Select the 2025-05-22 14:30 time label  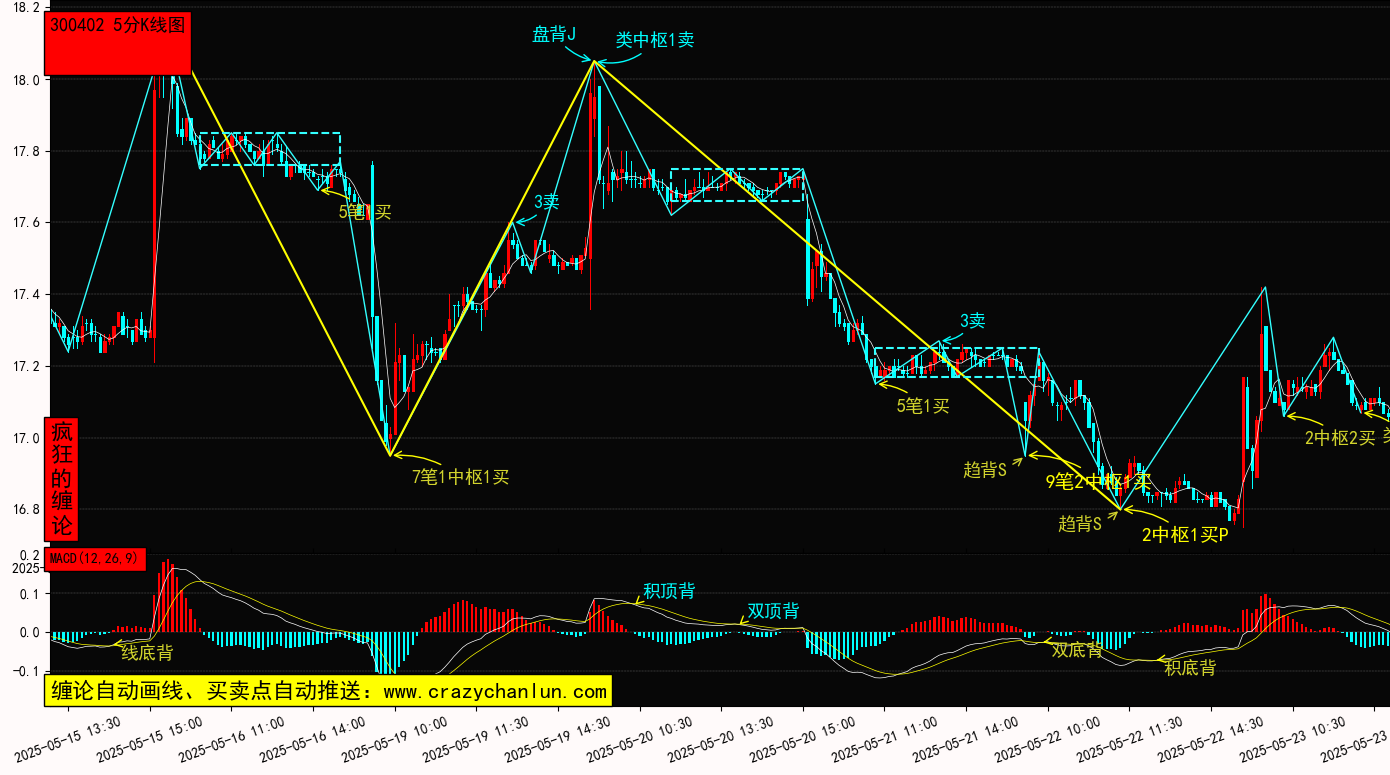coord(1211,738)
